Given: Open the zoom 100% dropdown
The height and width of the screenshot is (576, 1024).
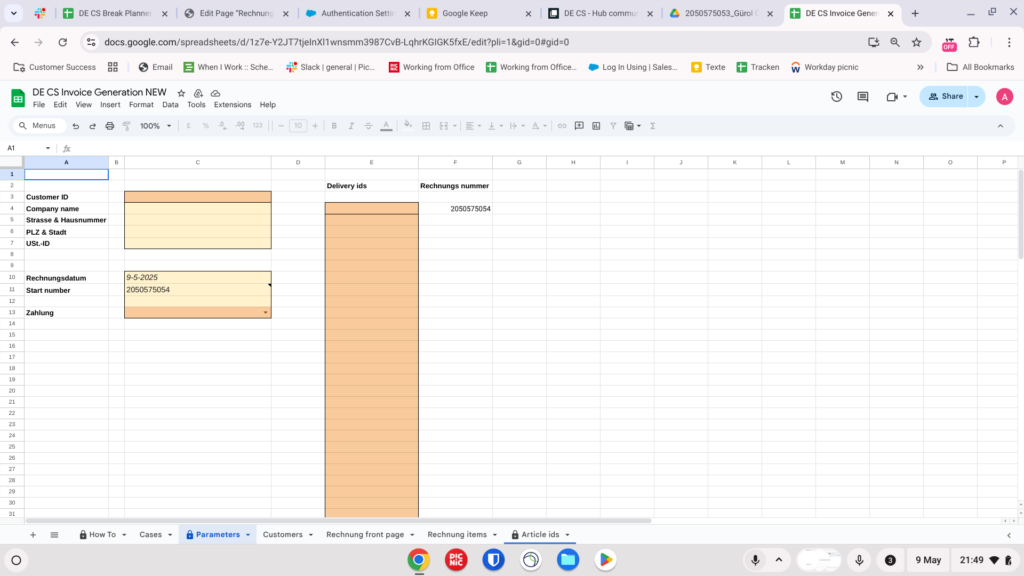Looking at the screenshot, I should coord(154,126).
